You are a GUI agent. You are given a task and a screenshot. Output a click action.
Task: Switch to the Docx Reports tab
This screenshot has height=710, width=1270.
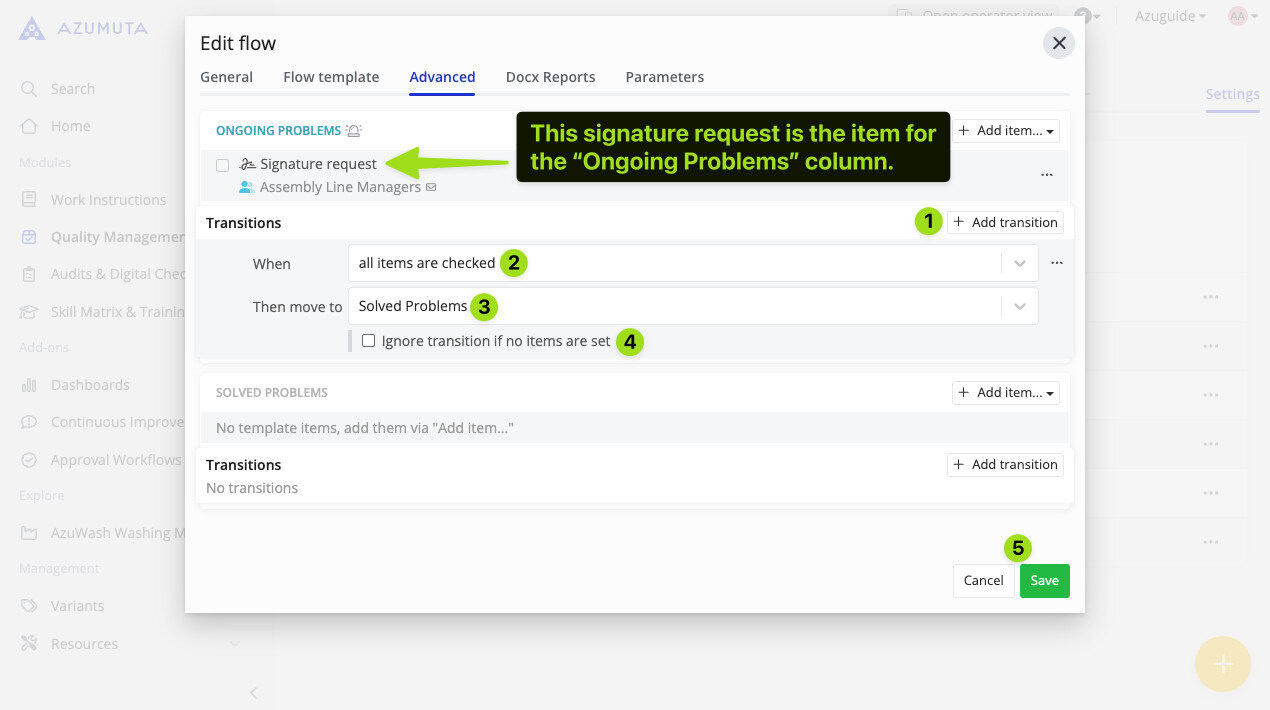click(x=551, y=77)
